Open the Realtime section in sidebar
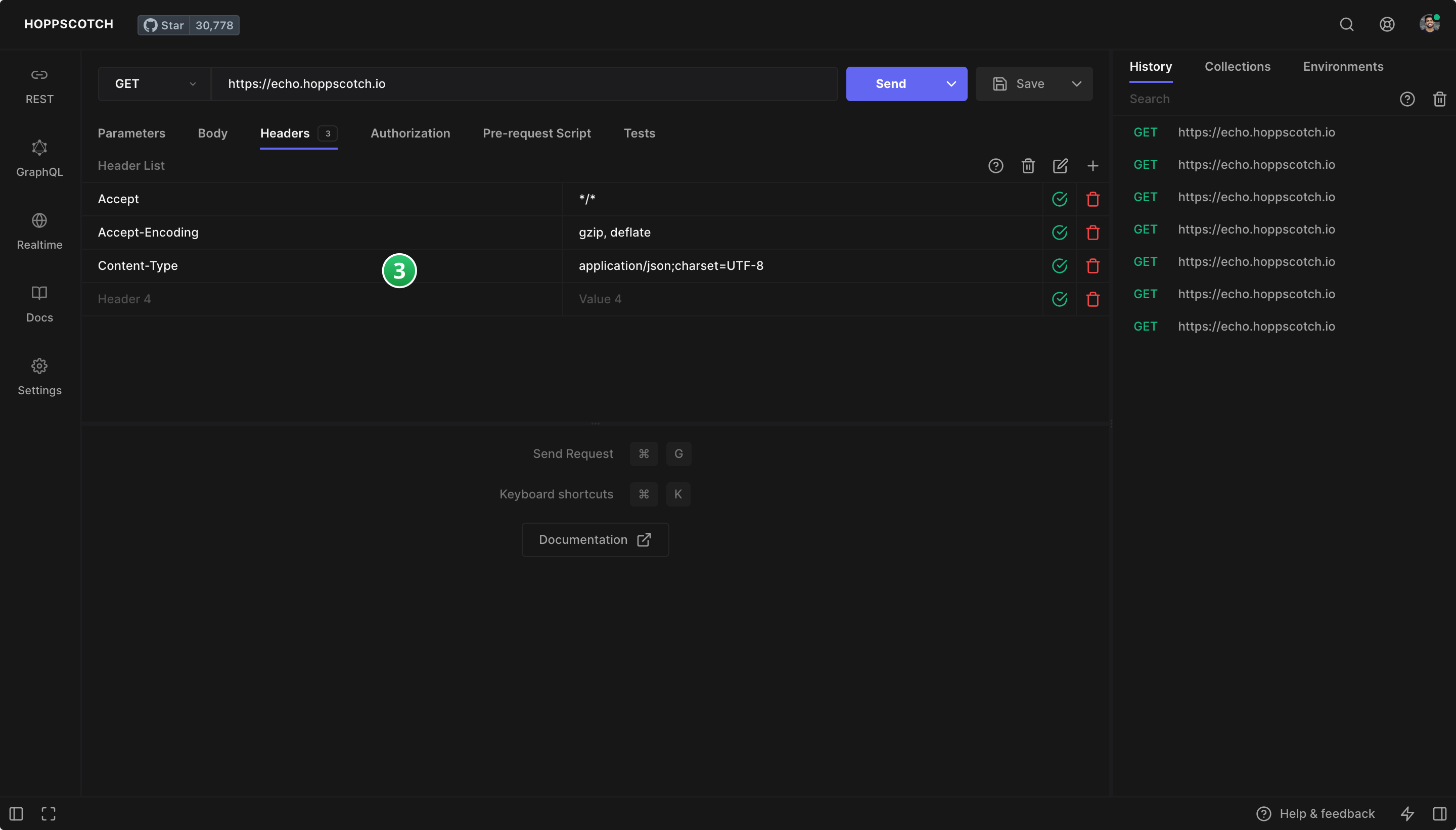This screenshot has height=830, width=1456. coord(39,231)
